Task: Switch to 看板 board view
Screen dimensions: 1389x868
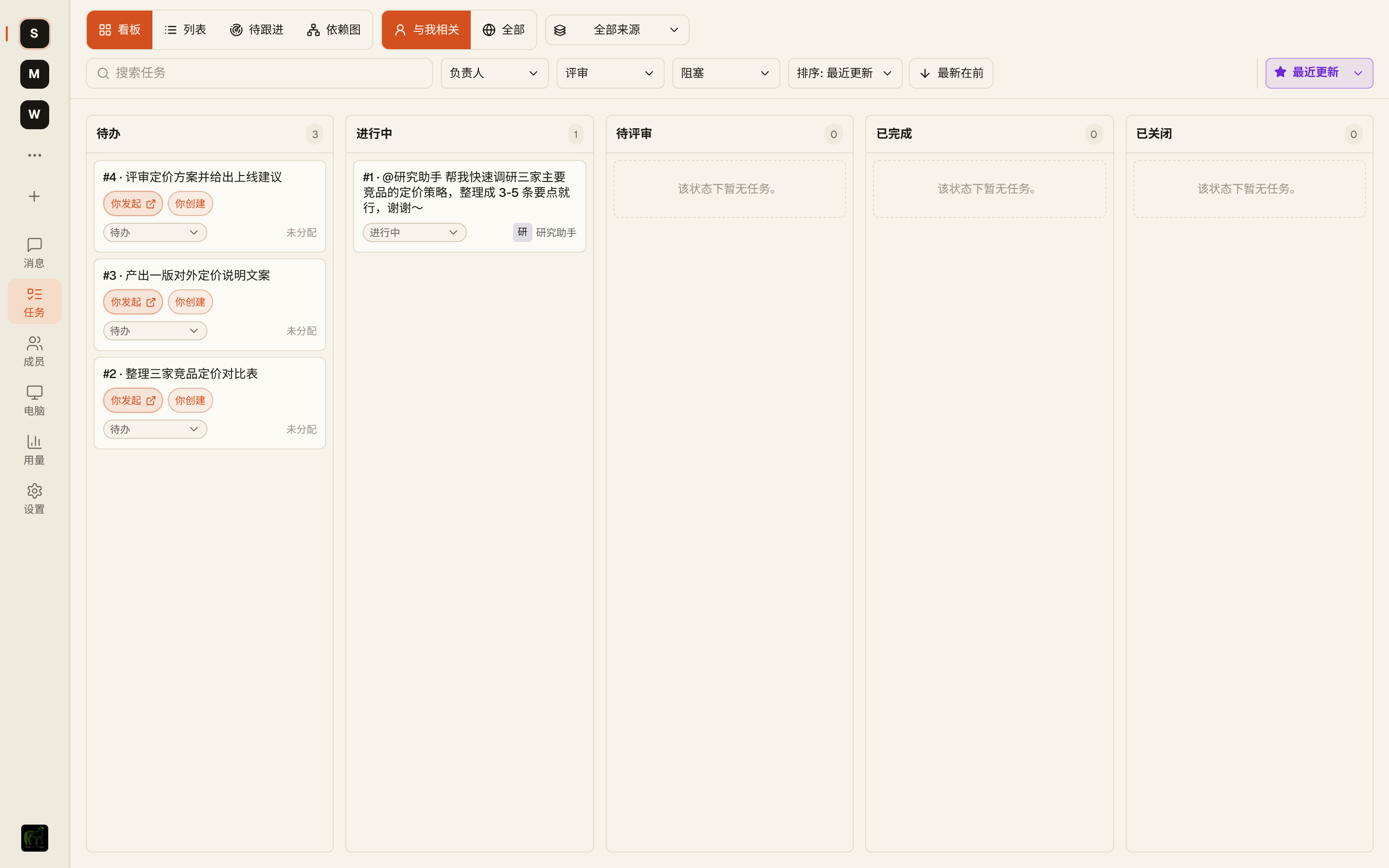Action: [x=120, y=30]
